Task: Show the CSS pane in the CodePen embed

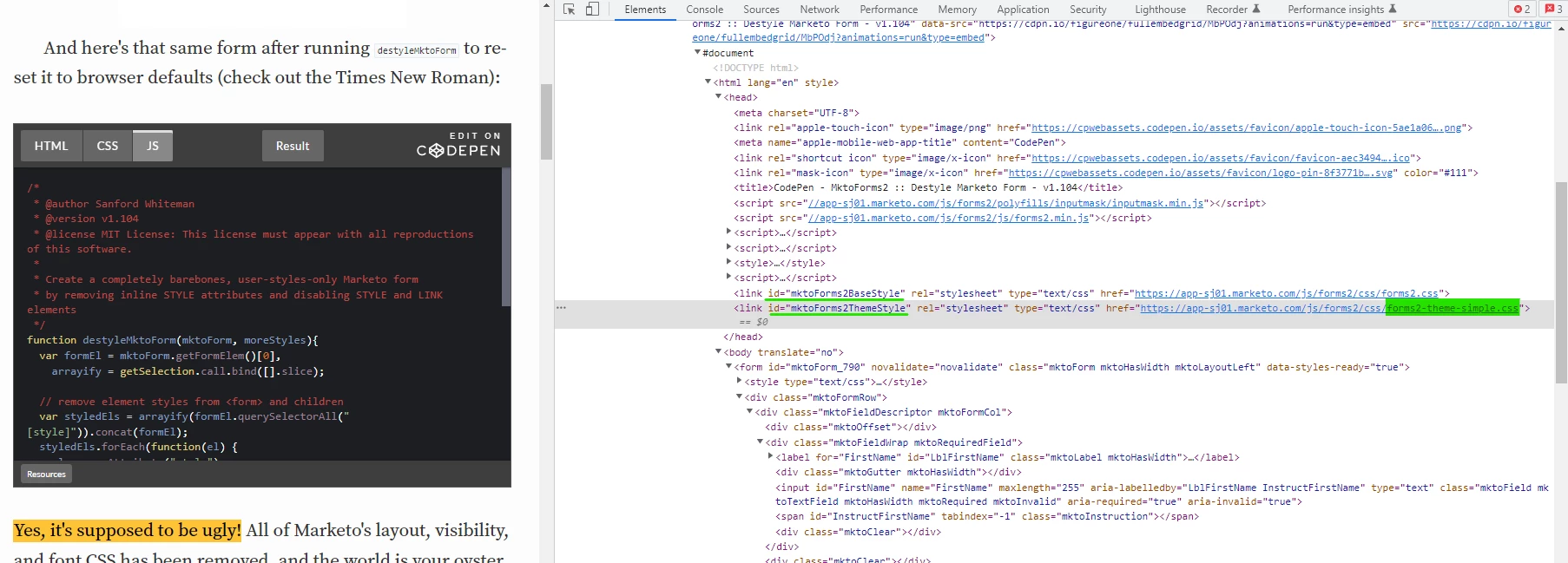Action: 108,146
